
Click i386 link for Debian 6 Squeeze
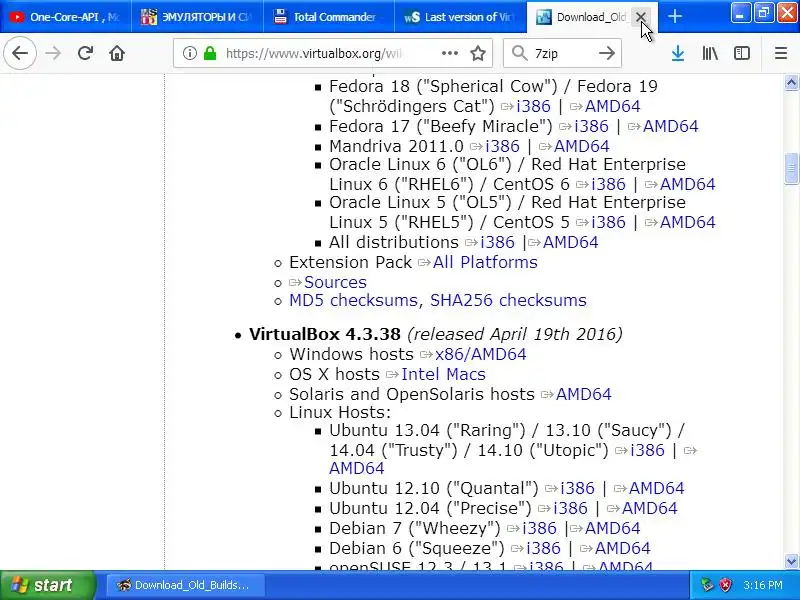543,548
